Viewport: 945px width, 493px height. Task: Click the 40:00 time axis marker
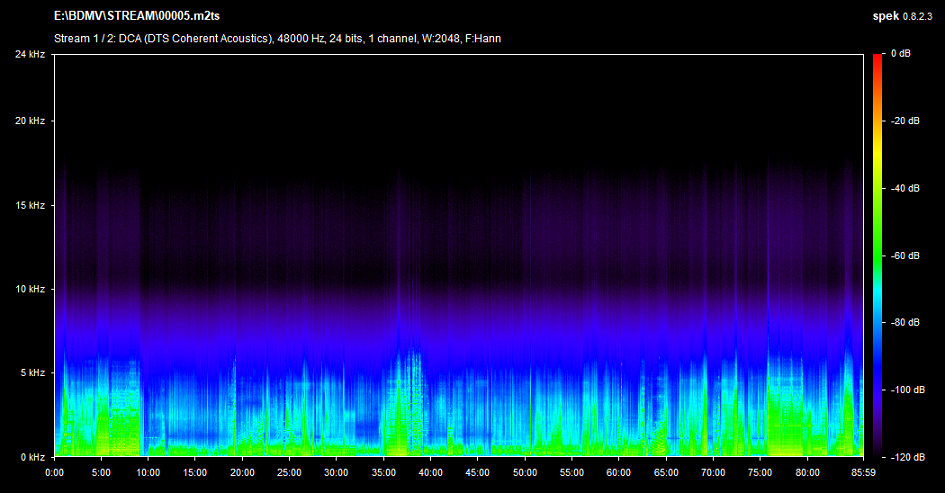click(431, 472)
